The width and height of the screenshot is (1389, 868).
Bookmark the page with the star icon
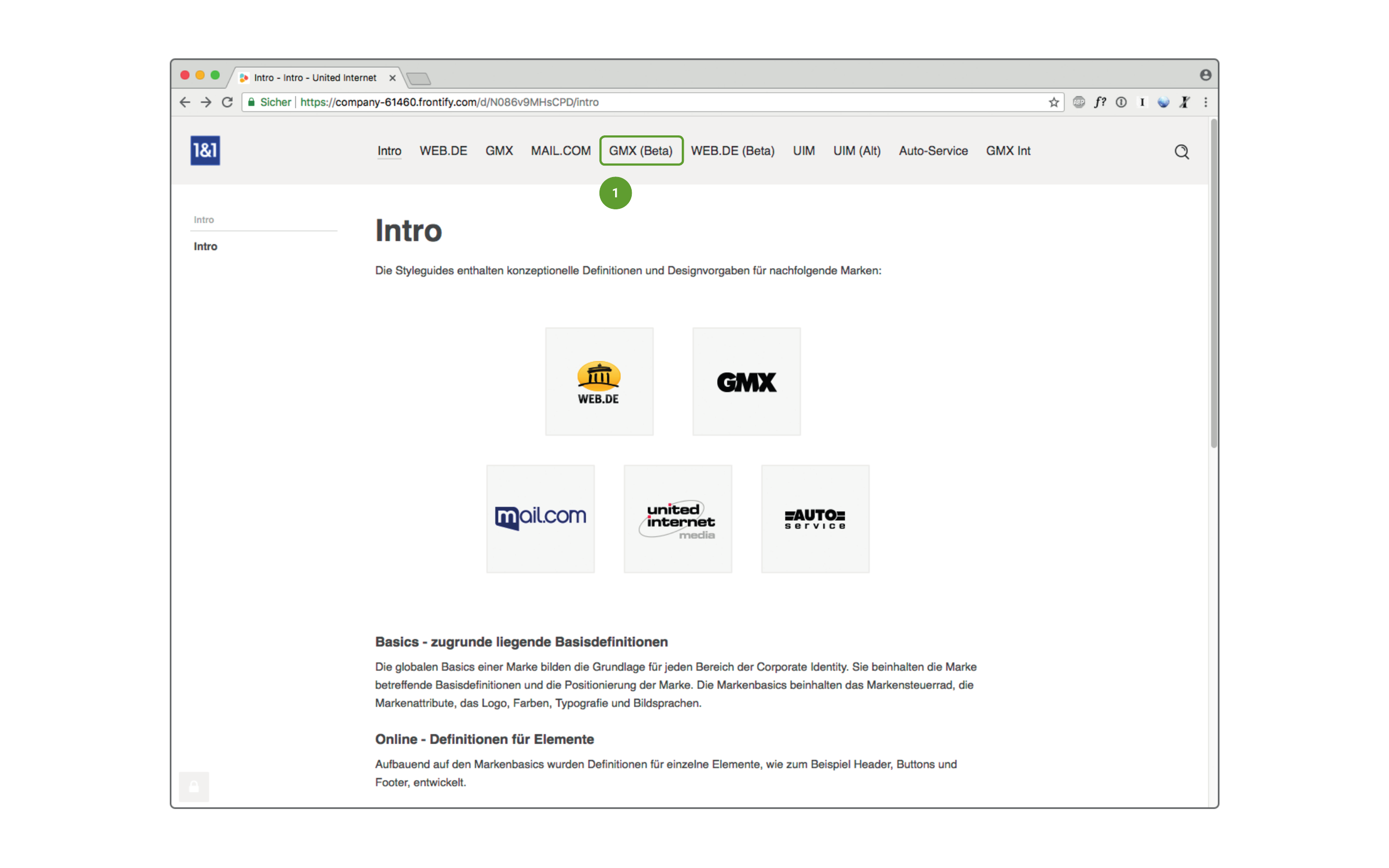(x=1054, y=102)
